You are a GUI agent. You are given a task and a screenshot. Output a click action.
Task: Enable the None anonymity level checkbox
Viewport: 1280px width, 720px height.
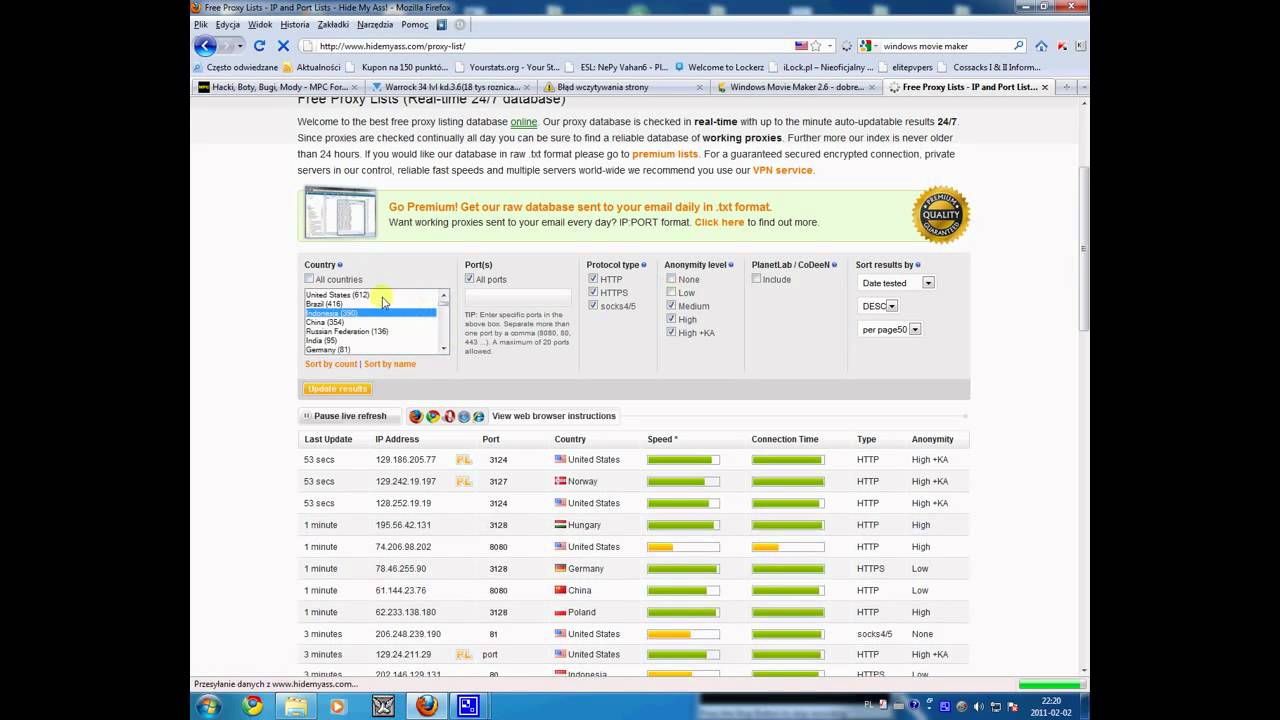point(671,279)
